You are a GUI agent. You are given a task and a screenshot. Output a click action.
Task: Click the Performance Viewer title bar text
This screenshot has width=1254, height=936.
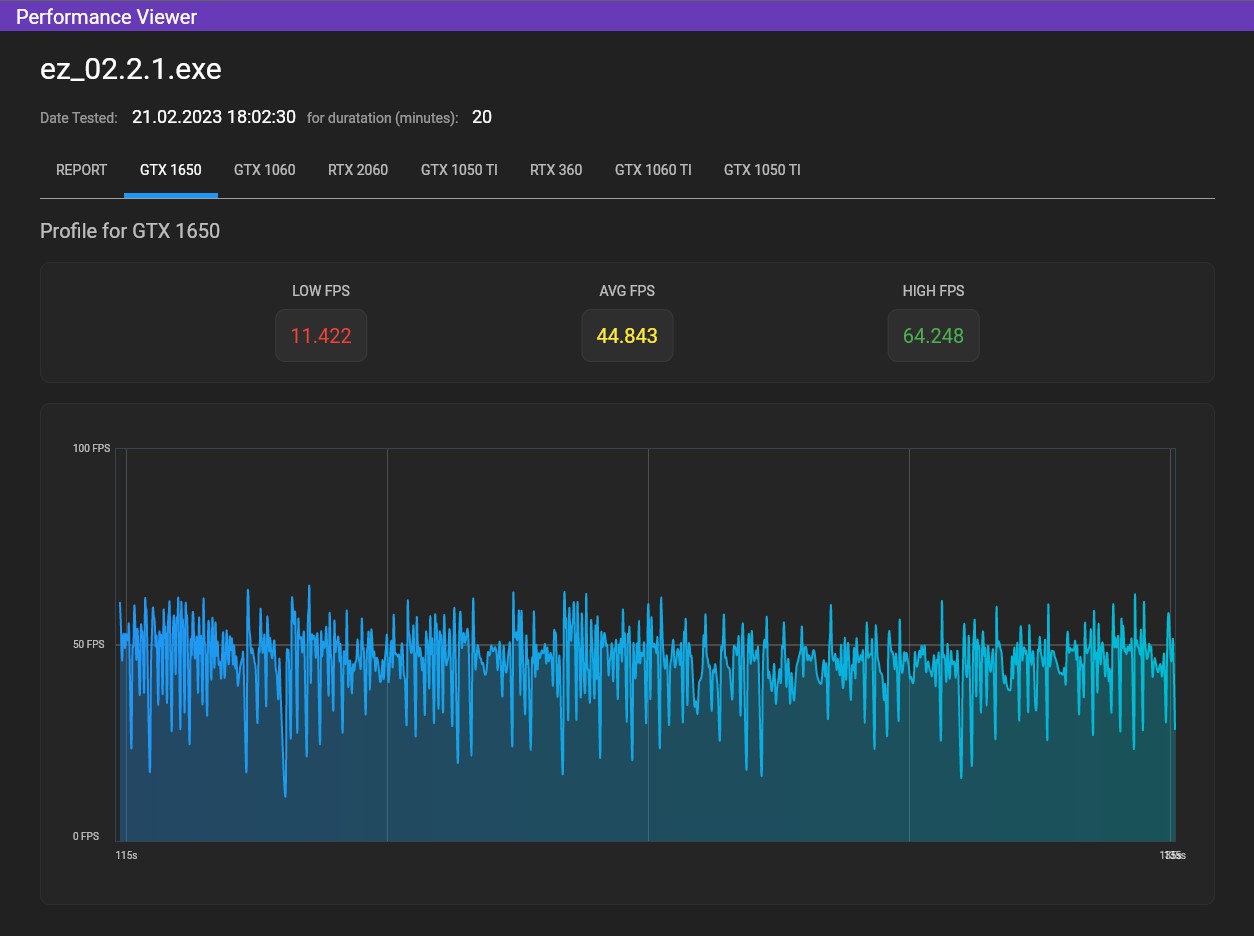[x=106, y=17]
